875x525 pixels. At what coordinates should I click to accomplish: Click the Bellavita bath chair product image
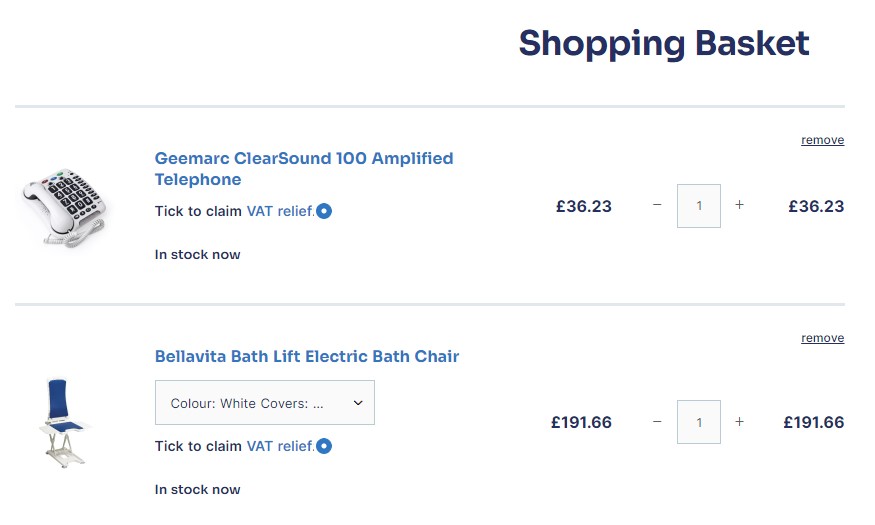click(x=62, y=422)
